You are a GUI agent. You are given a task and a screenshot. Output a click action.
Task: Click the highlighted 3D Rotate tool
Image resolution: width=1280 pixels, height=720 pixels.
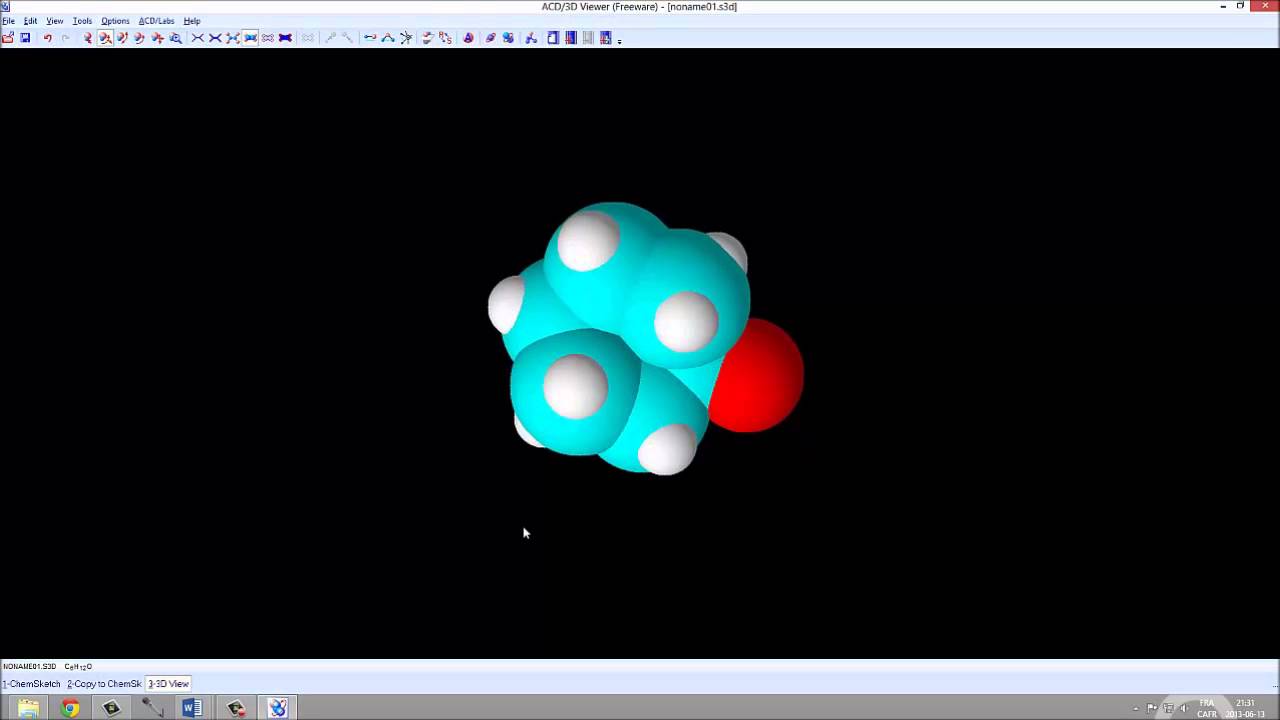[x=105, y=38]
